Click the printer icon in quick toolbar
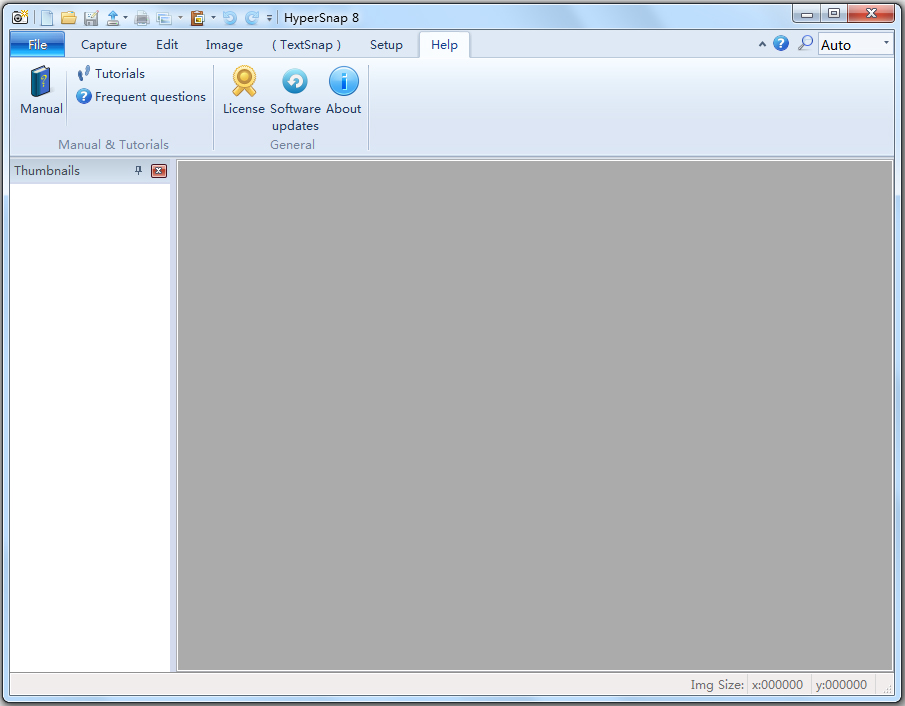This screenshot has height=706, width=905. pos(142,18)
